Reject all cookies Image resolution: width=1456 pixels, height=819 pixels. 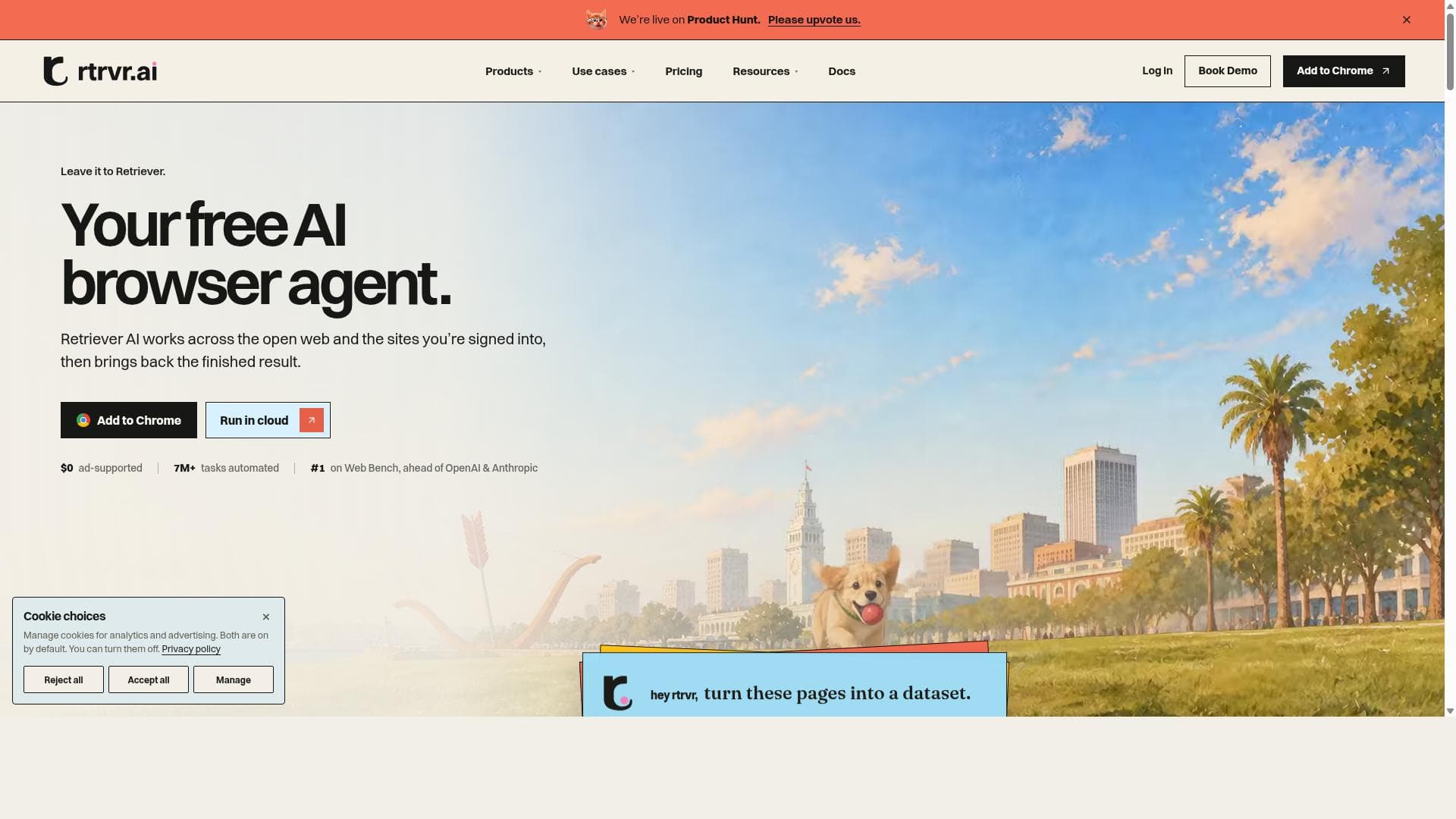[x=64, y=679]
